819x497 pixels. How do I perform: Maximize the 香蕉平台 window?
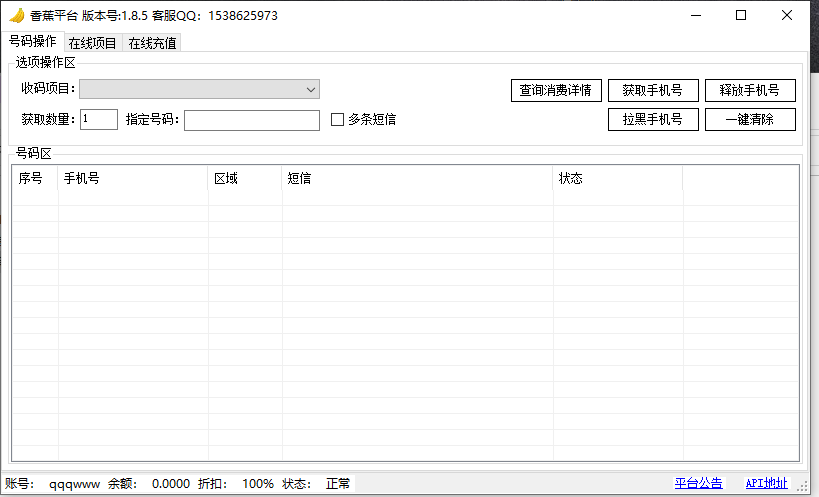(741, 16)
